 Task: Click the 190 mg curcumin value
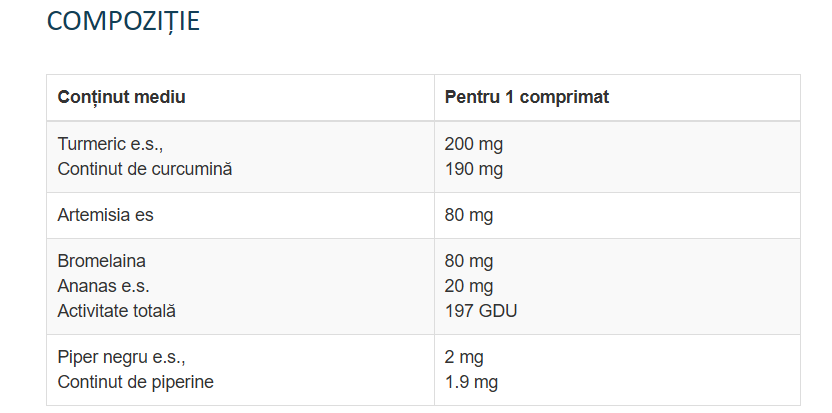(474, 169)
